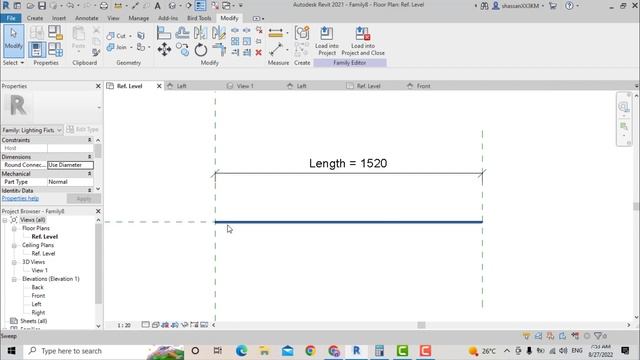640x360 pixels.
Task: Collapse the Constraints section
Action: (89, 140)
